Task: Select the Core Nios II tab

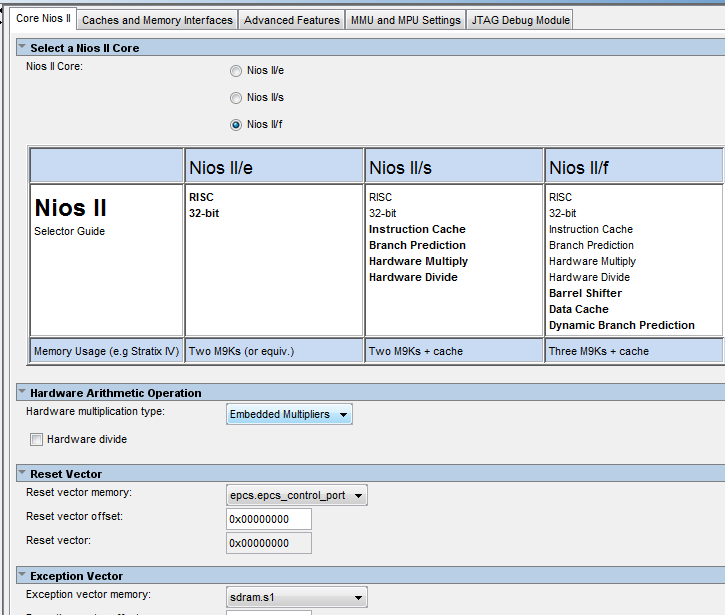Action: pos(43,19)
